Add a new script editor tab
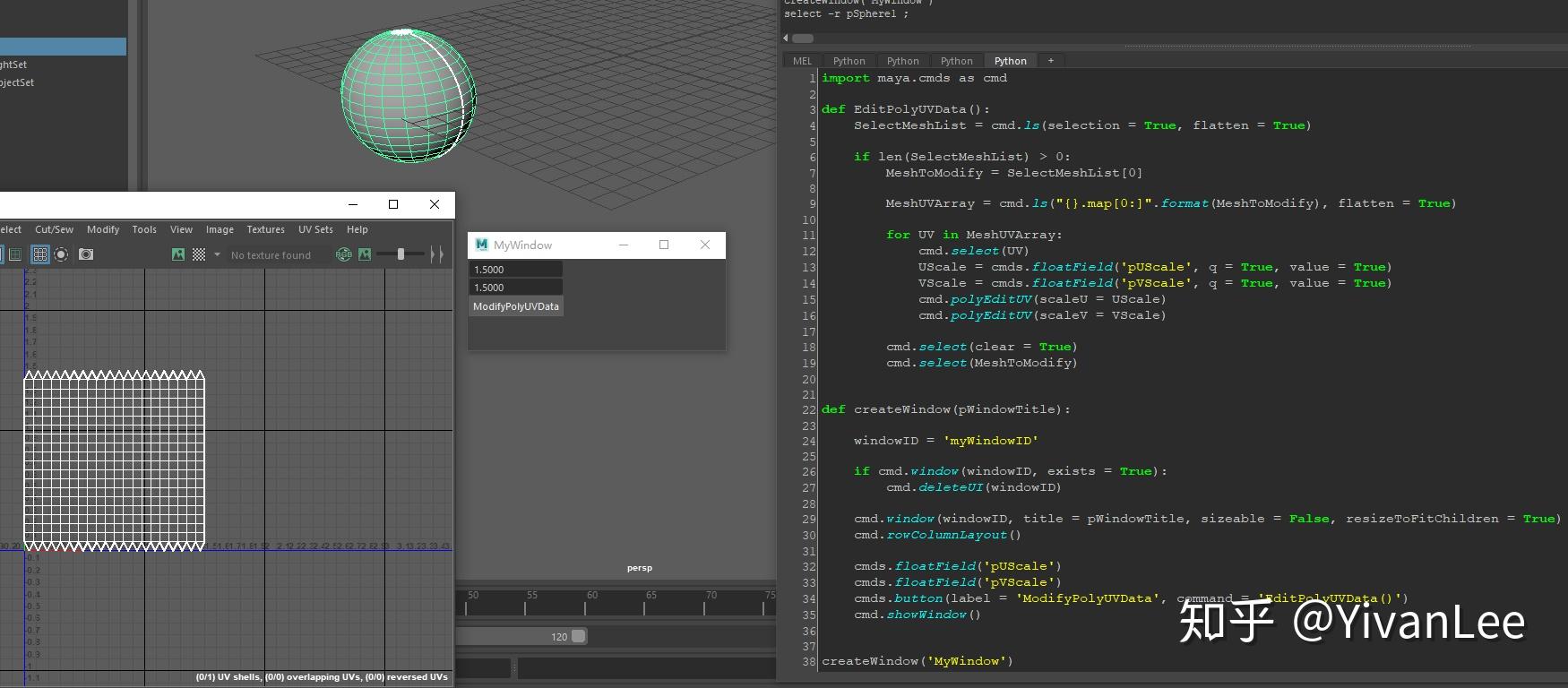Screen dimensions: 1568x688 click(x=1050, y=61)
